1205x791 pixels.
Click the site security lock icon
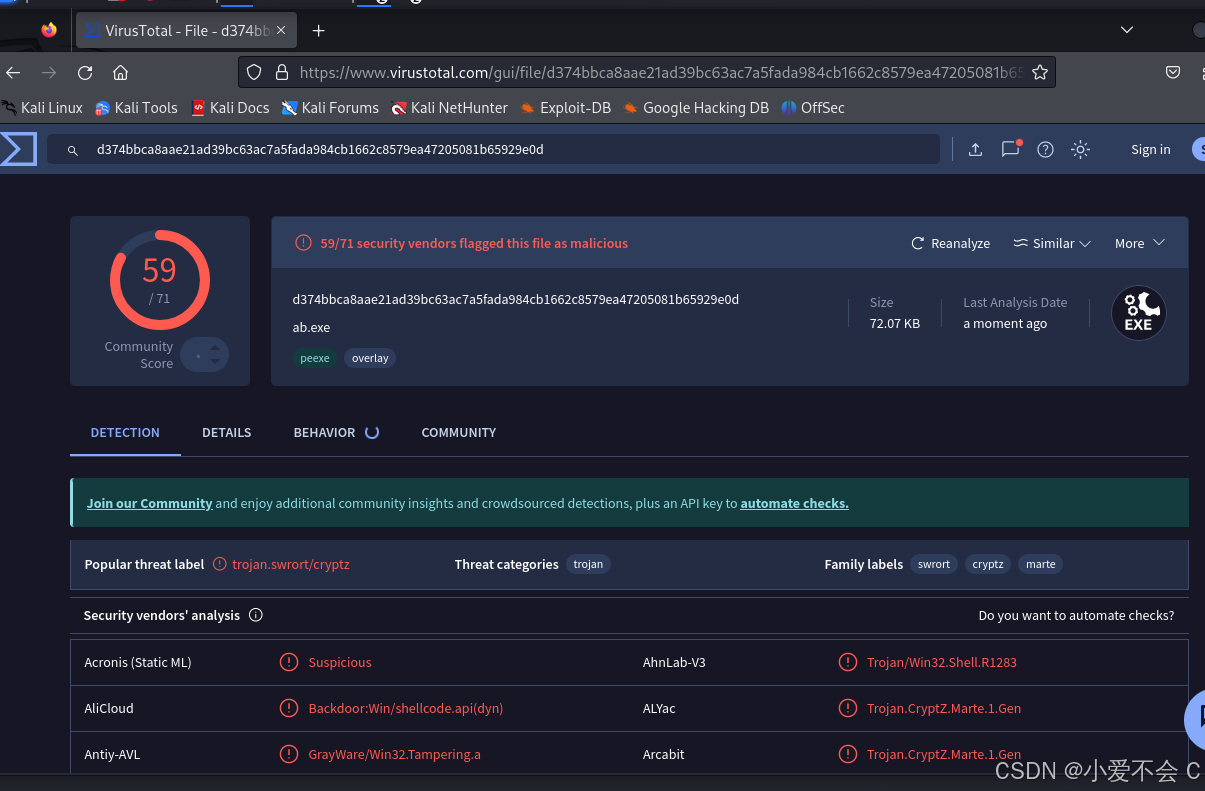pos(281,72)
